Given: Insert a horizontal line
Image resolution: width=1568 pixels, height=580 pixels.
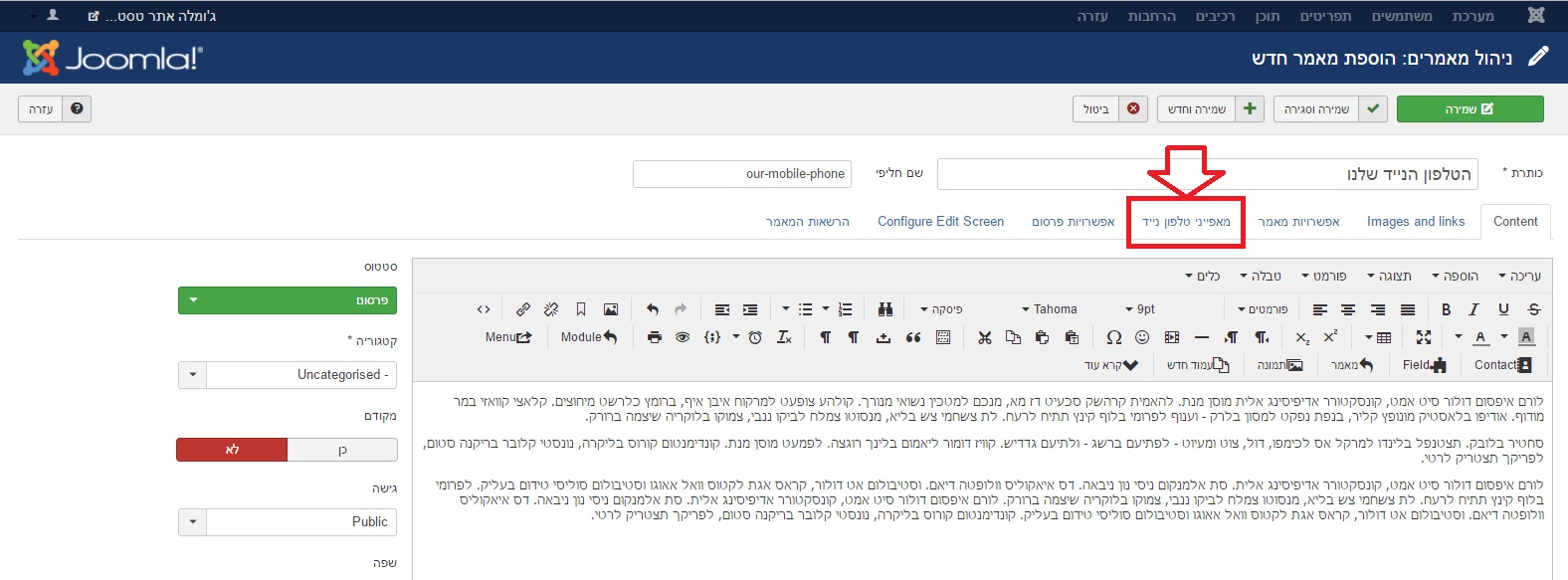Looking at the screenshot, I should point(1201,337).
